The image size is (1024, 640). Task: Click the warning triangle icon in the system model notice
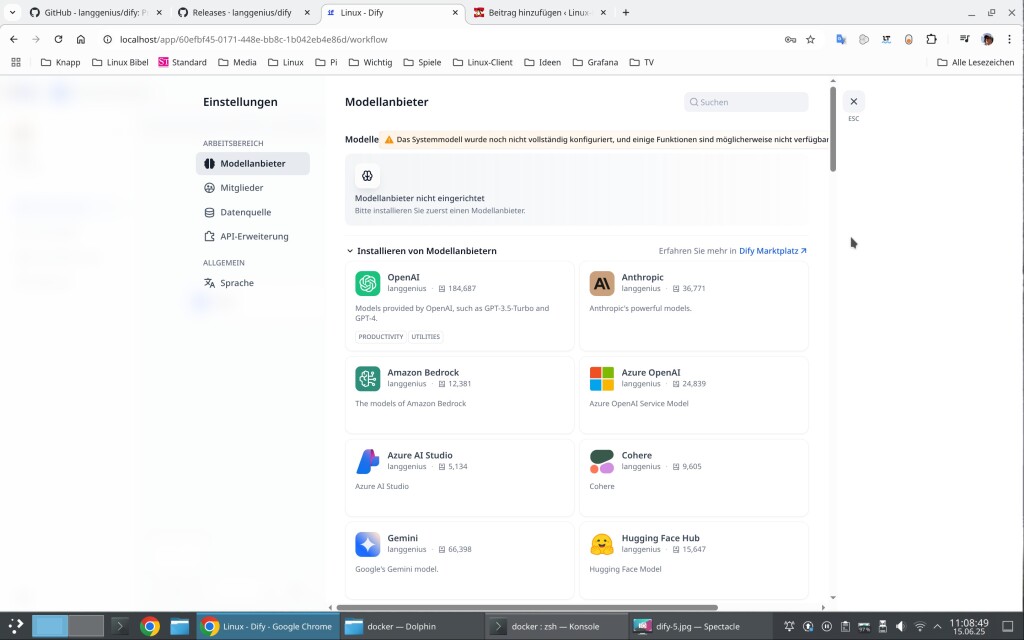(389, 139)
